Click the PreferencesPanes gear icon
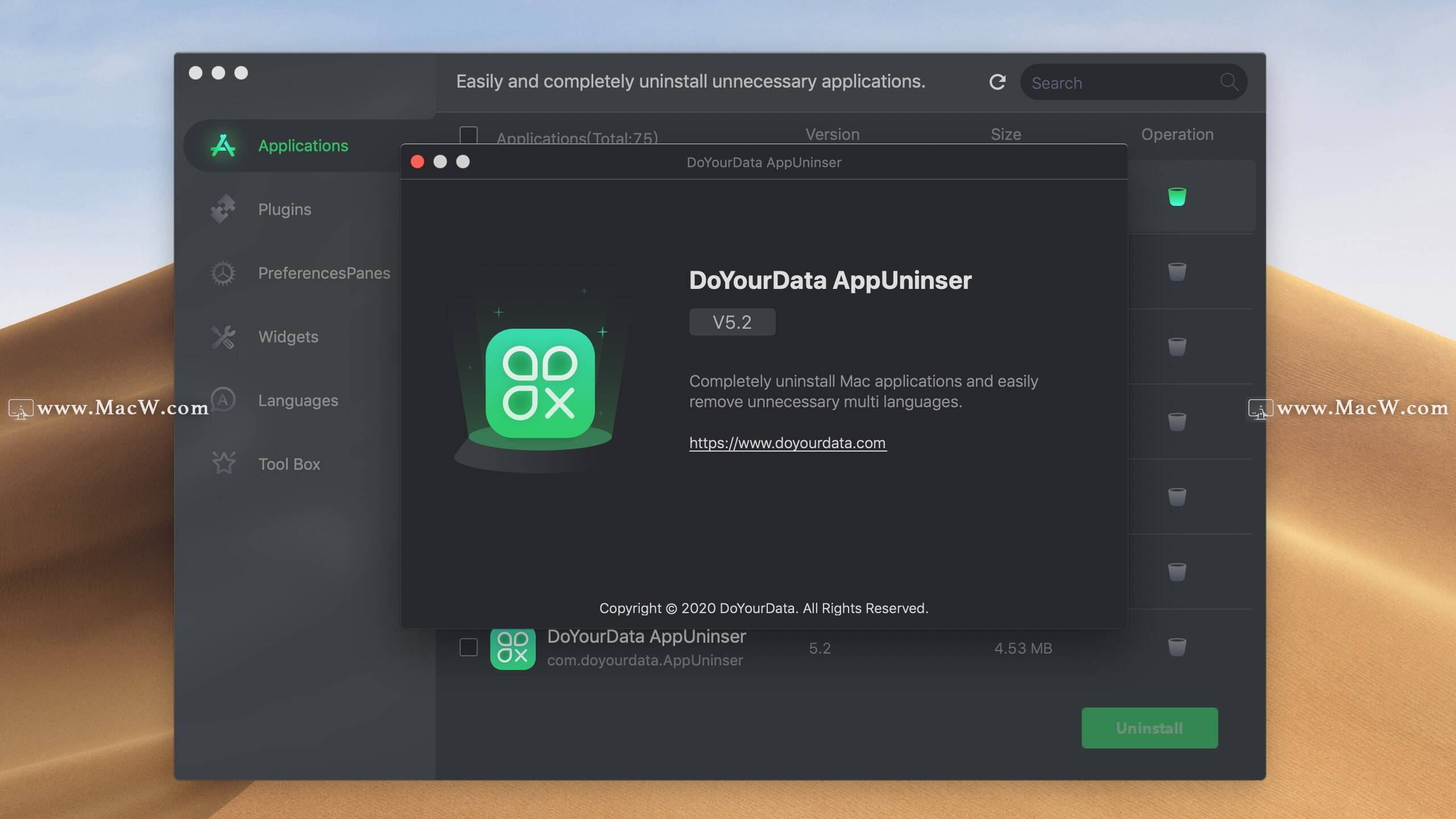Image resolution: width=1456 pixels, height=819 pixels. (223, 273)
